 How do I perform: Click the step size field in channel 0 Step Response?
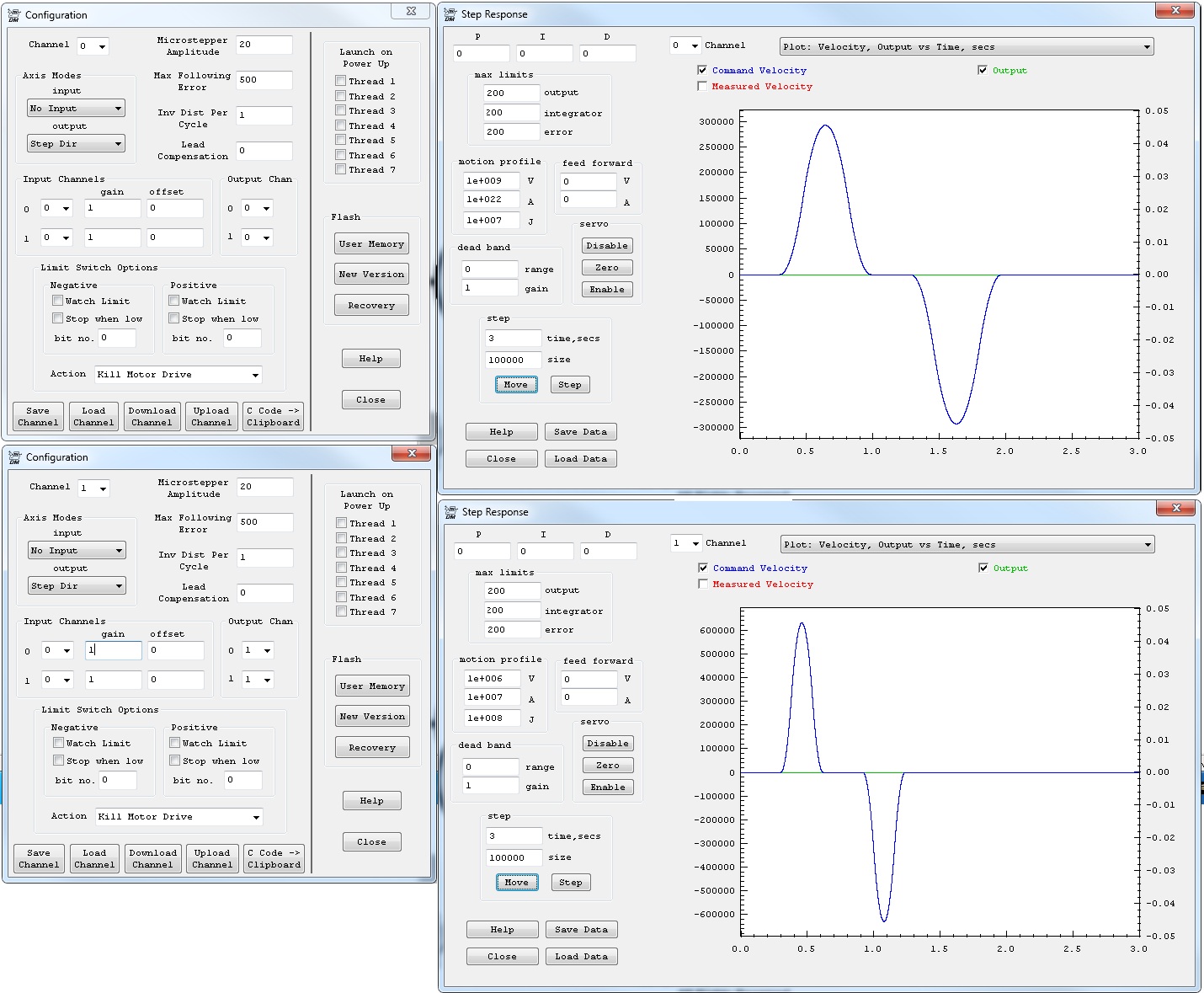coord(514,360)
